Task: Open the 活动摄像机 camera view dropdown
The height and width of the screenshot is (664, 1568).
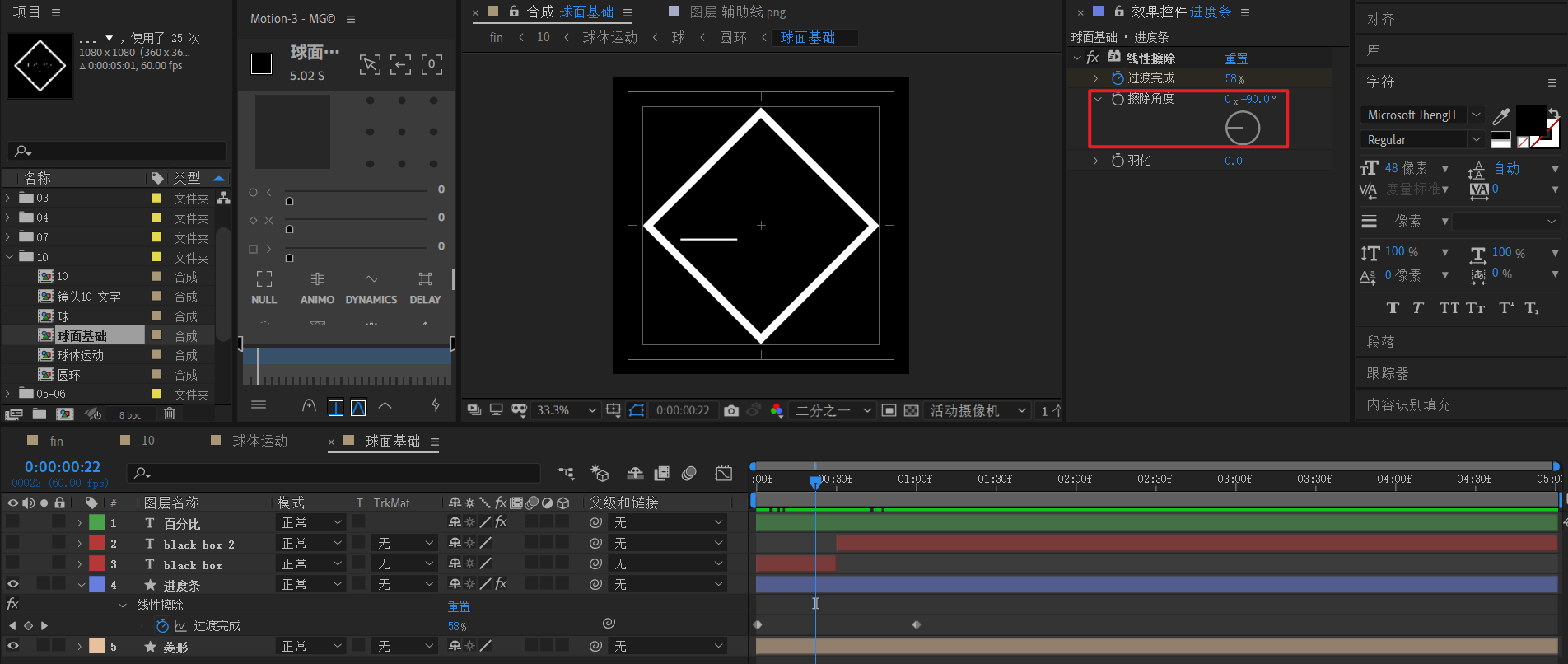Action: 978,410
